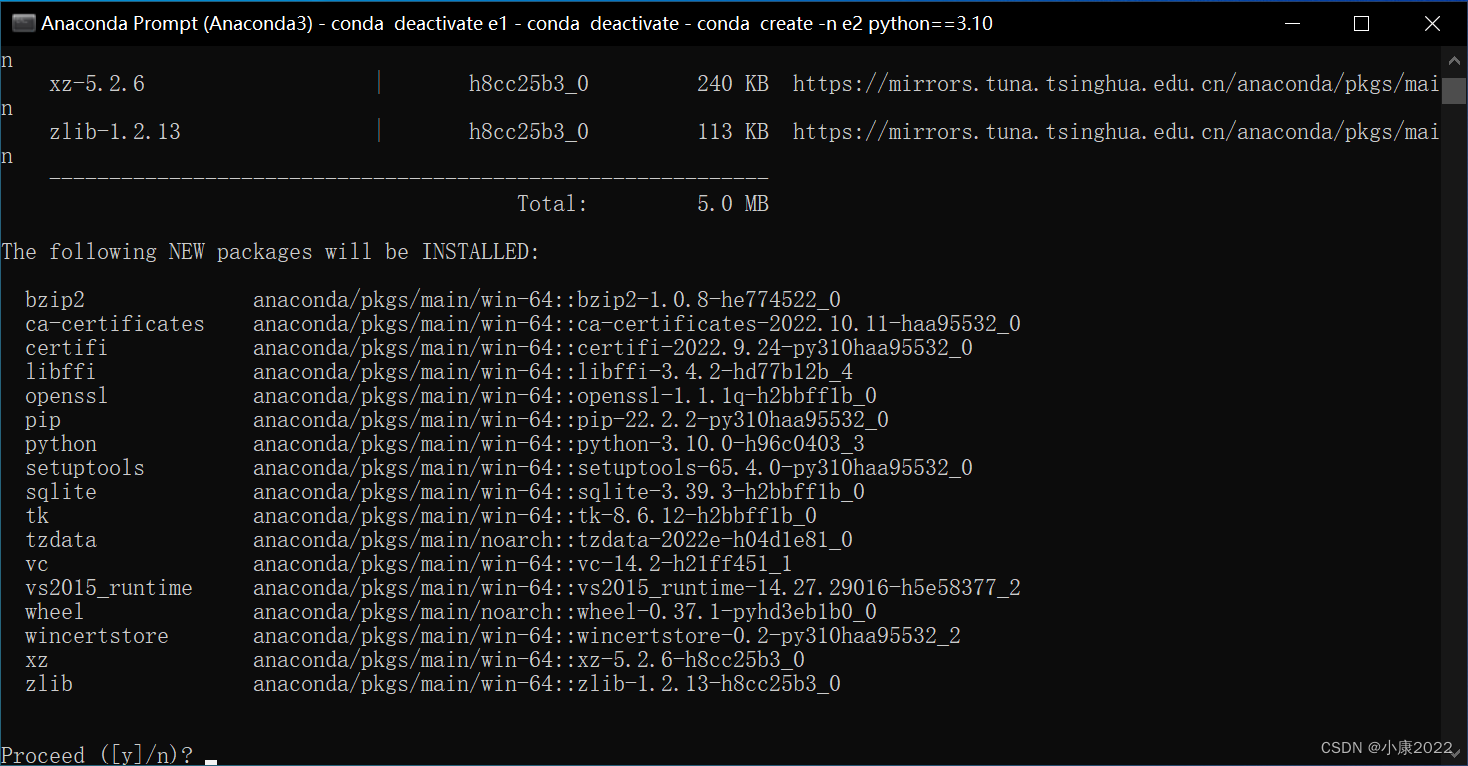Click the tzdata package path entry

click(552, 540)
